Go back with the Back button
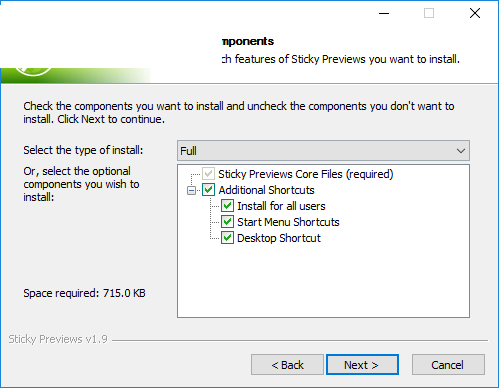Viewport: 499px width, 388px height. click(x=287, y=365)
